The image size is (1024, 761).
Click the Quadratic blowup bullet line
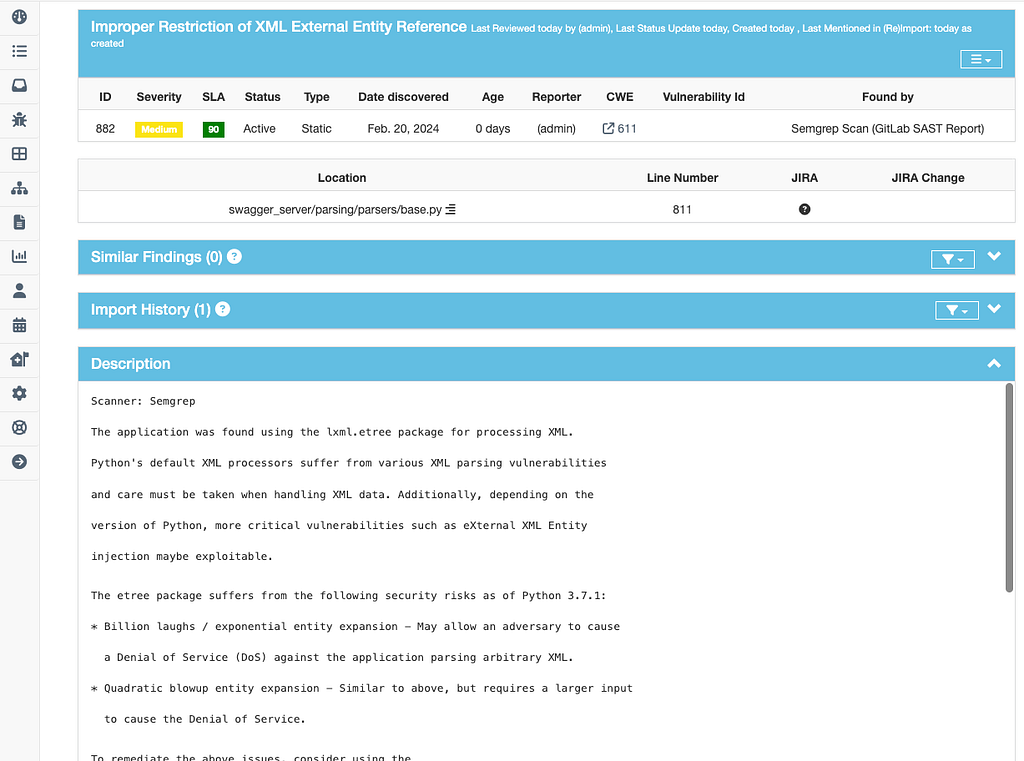(x=362, y=688)
